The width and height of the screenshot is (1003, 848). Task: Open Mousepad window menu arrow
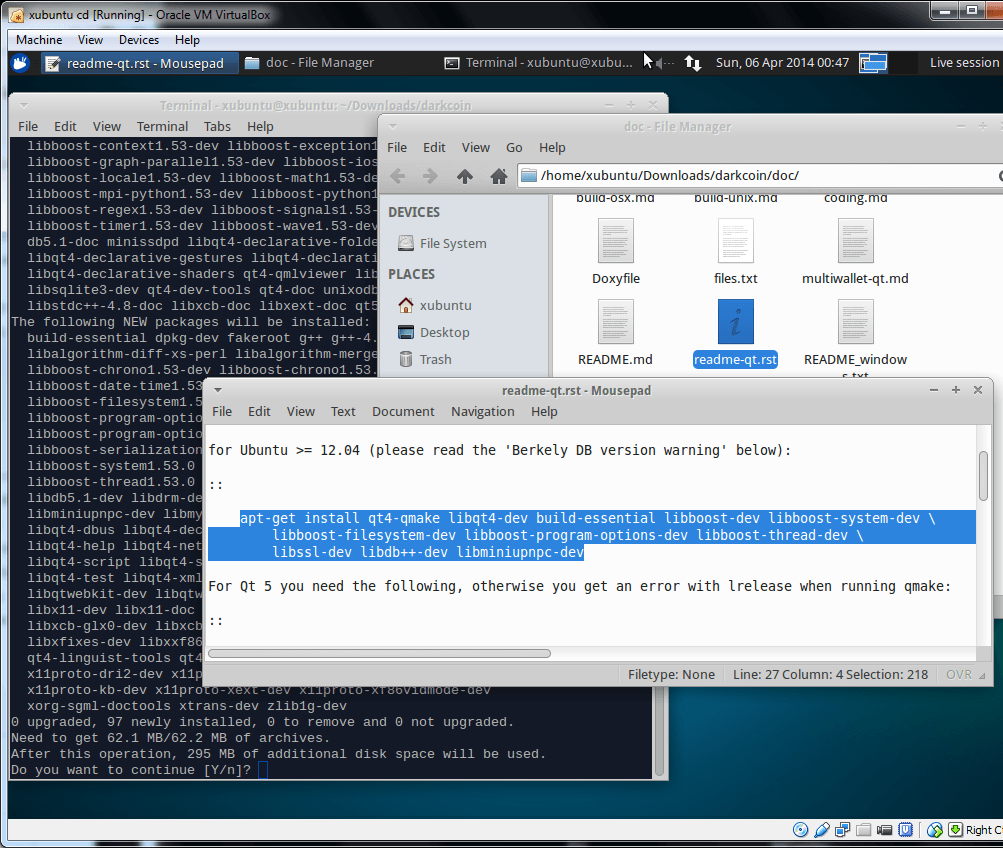(217, 390)
